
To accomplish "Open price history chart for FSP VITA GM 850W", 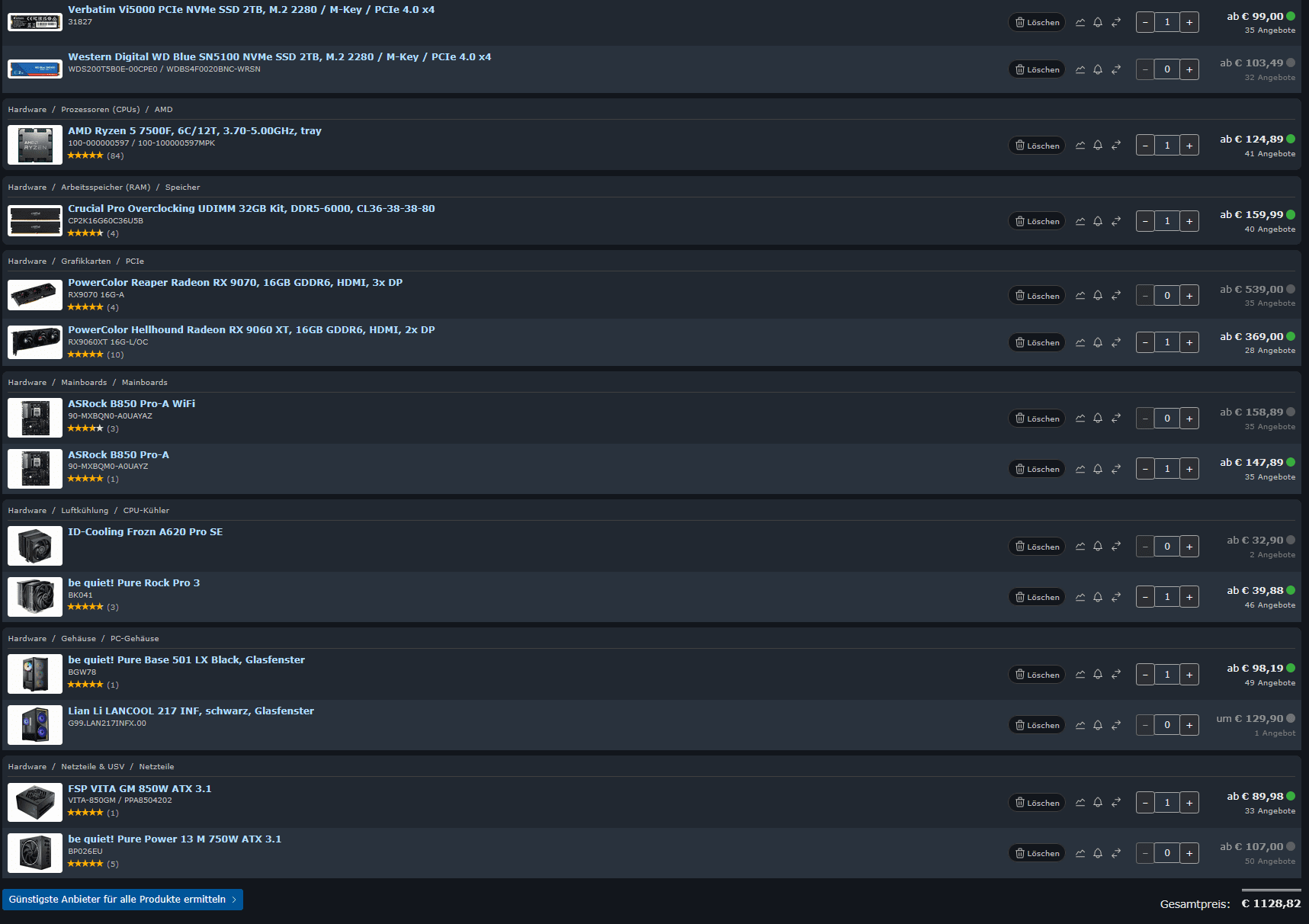I will (1080, 802).
